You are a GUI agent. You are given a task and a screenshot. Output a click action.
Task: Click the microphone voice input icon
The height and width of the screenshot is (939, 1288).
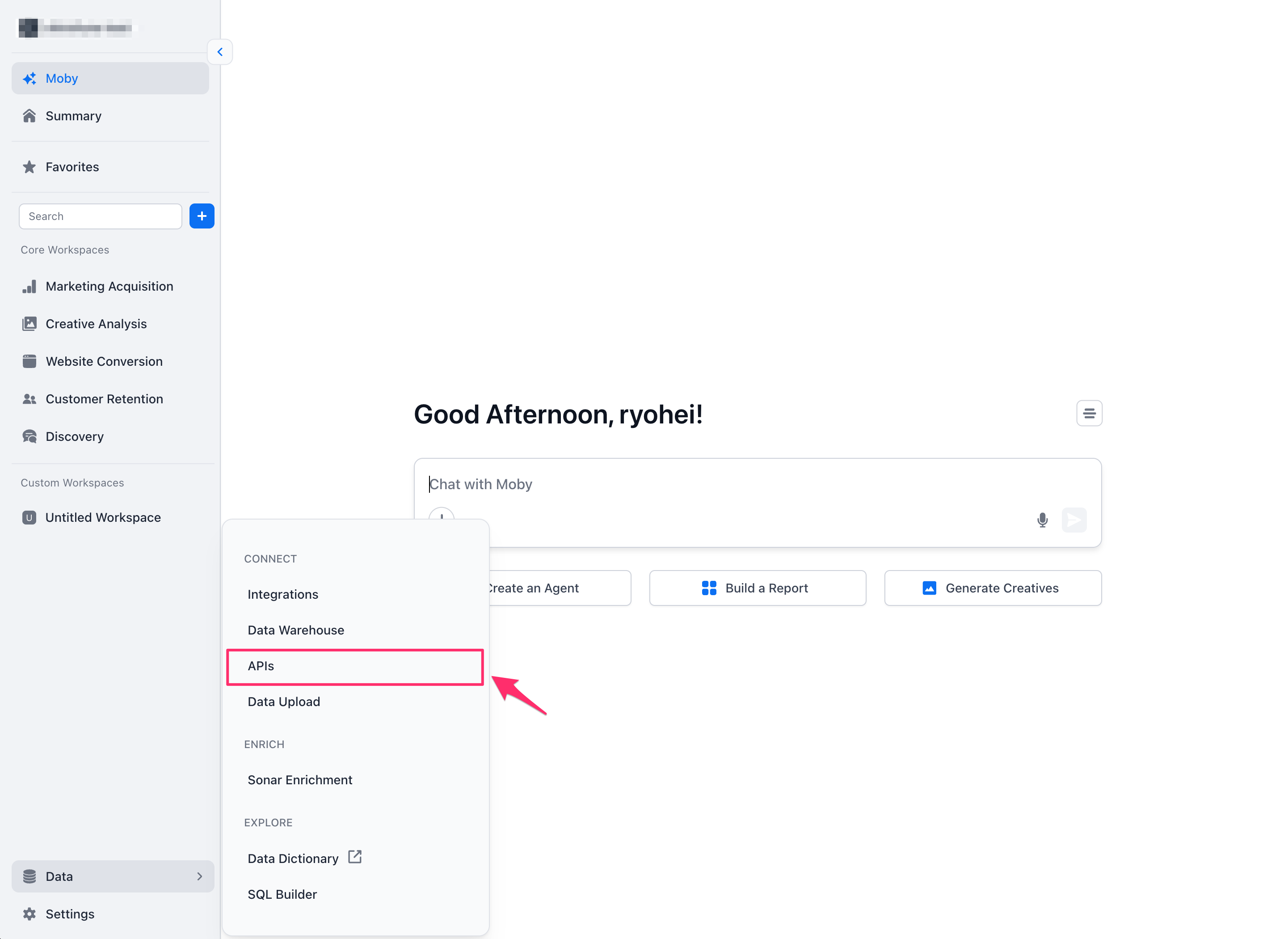point(1043,520)
